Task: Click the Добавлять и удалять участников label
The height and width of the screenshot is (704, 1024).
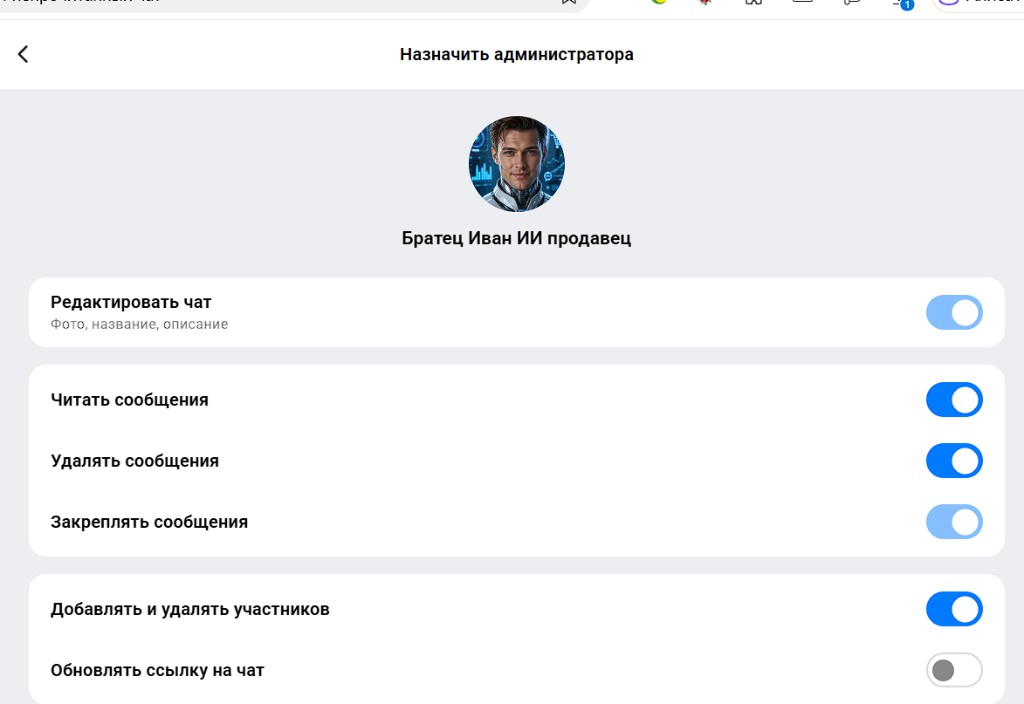Action: point(190,609)
